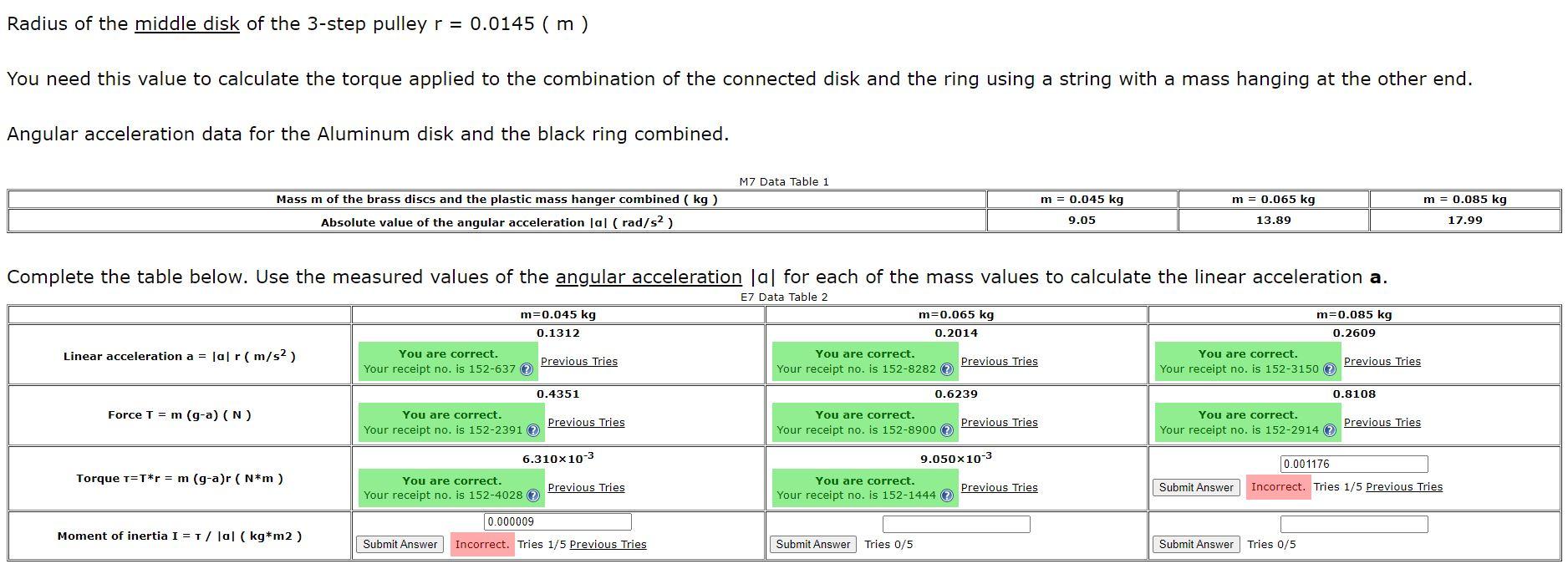Screen dimensions: 1568x569
Task: Click underlined 'angular acceleration' text
Action: pyautogui.click(x=649, y=277)
